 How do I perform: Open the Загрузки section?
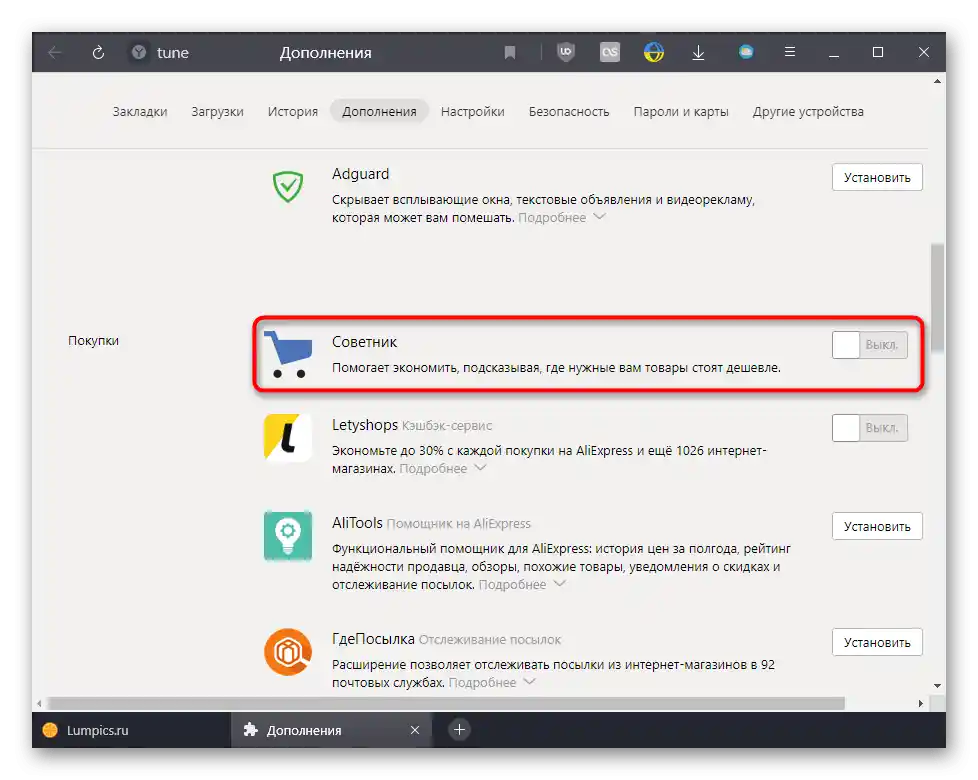coord(217,112)
